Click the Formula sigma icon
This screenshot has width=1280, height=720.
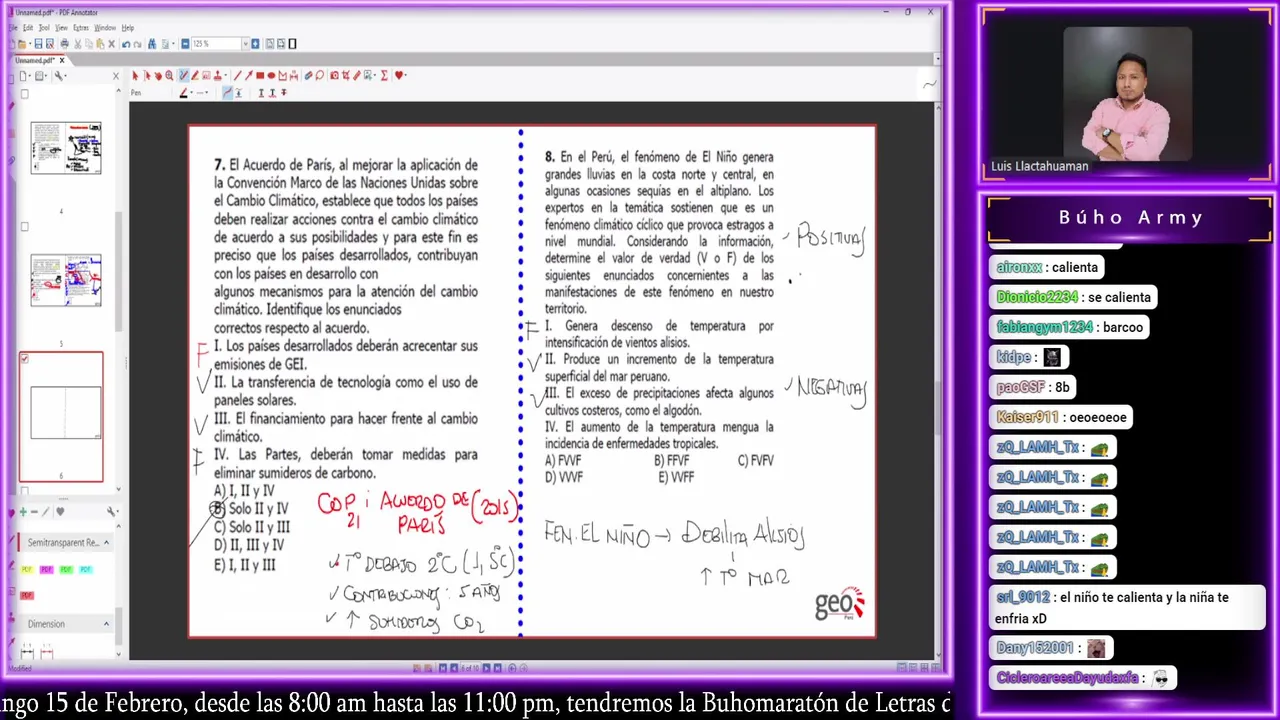384,76
